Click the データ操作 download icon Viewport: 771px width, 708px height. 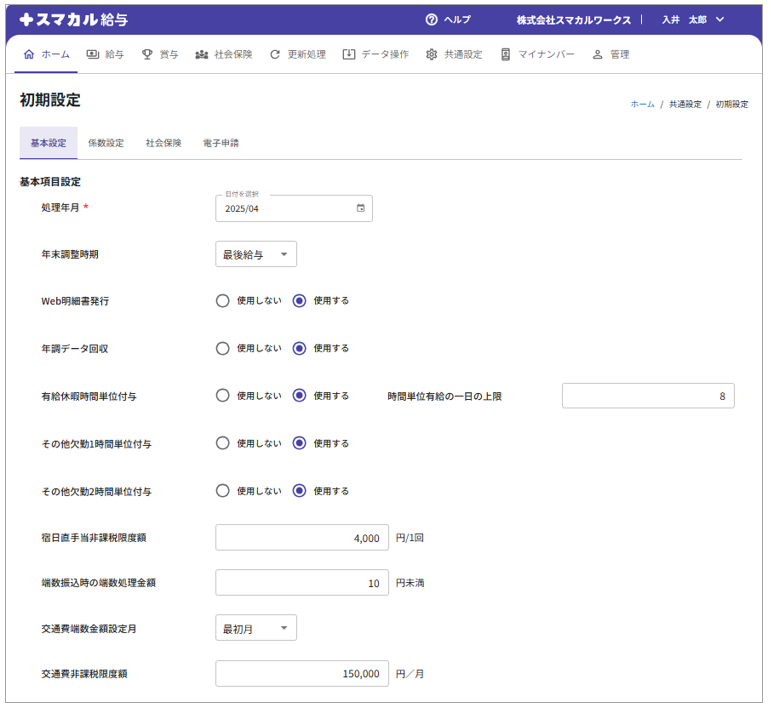click(348, 55)
